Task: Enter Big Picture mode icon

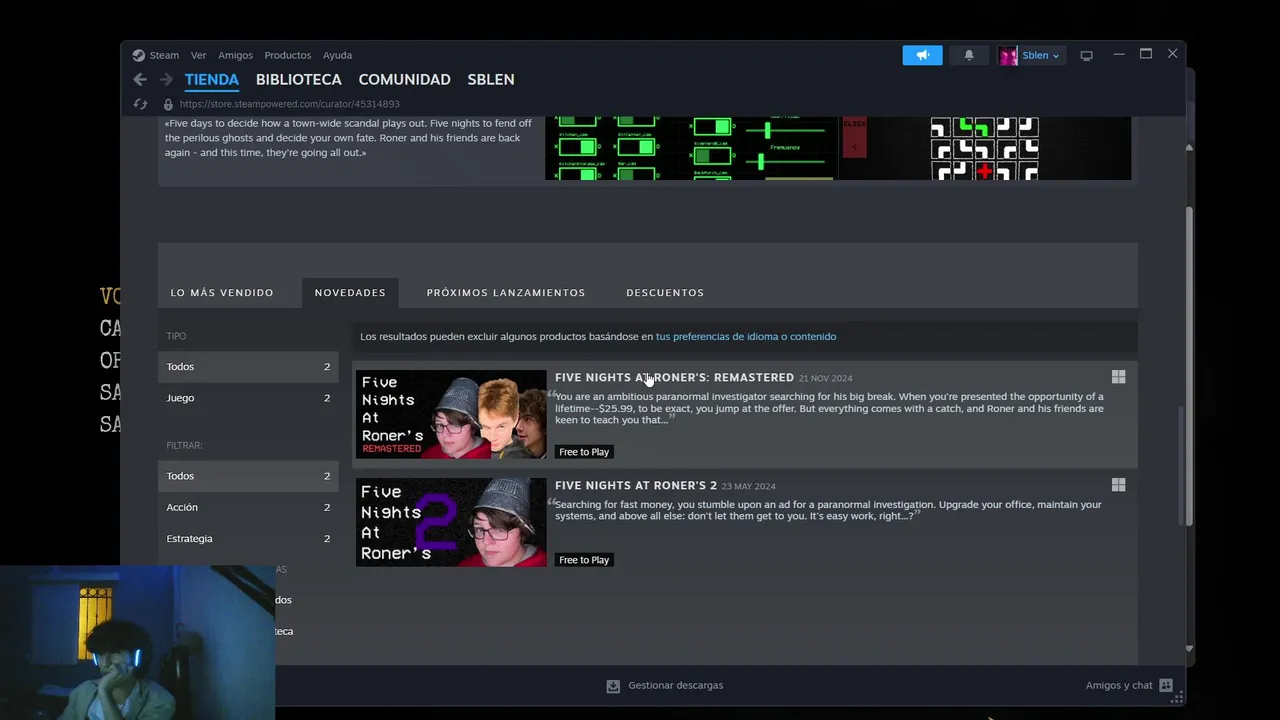Action: 1086,55
